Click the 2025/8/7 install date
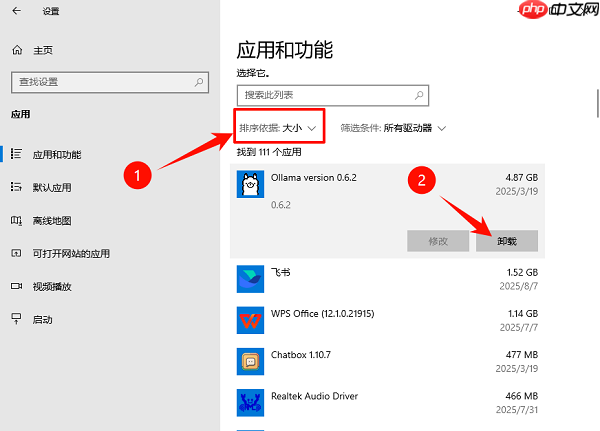600x431 pixels. [x=518, y=286]
